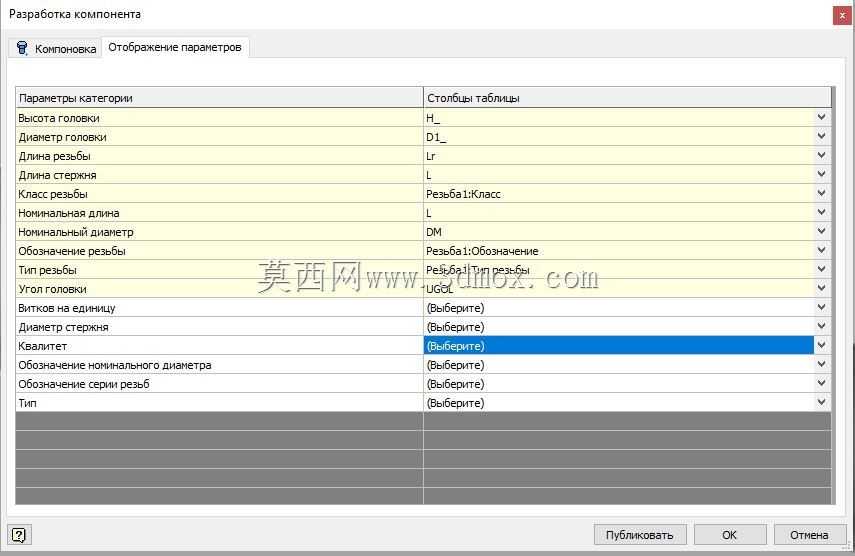855x556 pixels.
Task: Expand dropdown arrow for Квалитет row
Action: (x=822, y=346)
